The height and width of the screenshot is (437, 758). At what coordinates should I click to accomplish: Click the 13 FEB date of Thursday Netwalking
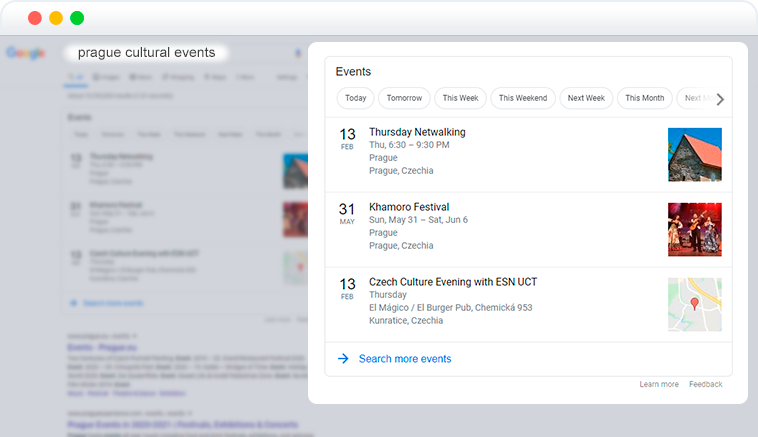pyautogui.click(x=347, y=138)
